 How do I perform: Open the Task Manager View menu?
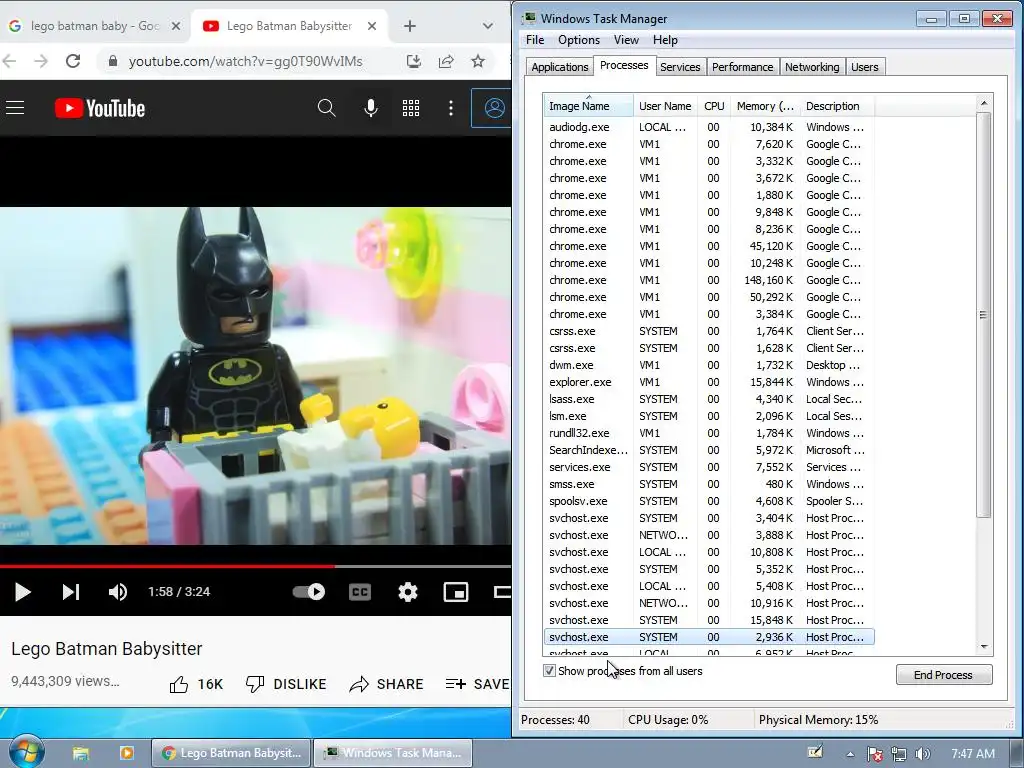pyautogui.click(x=626, y=40)
